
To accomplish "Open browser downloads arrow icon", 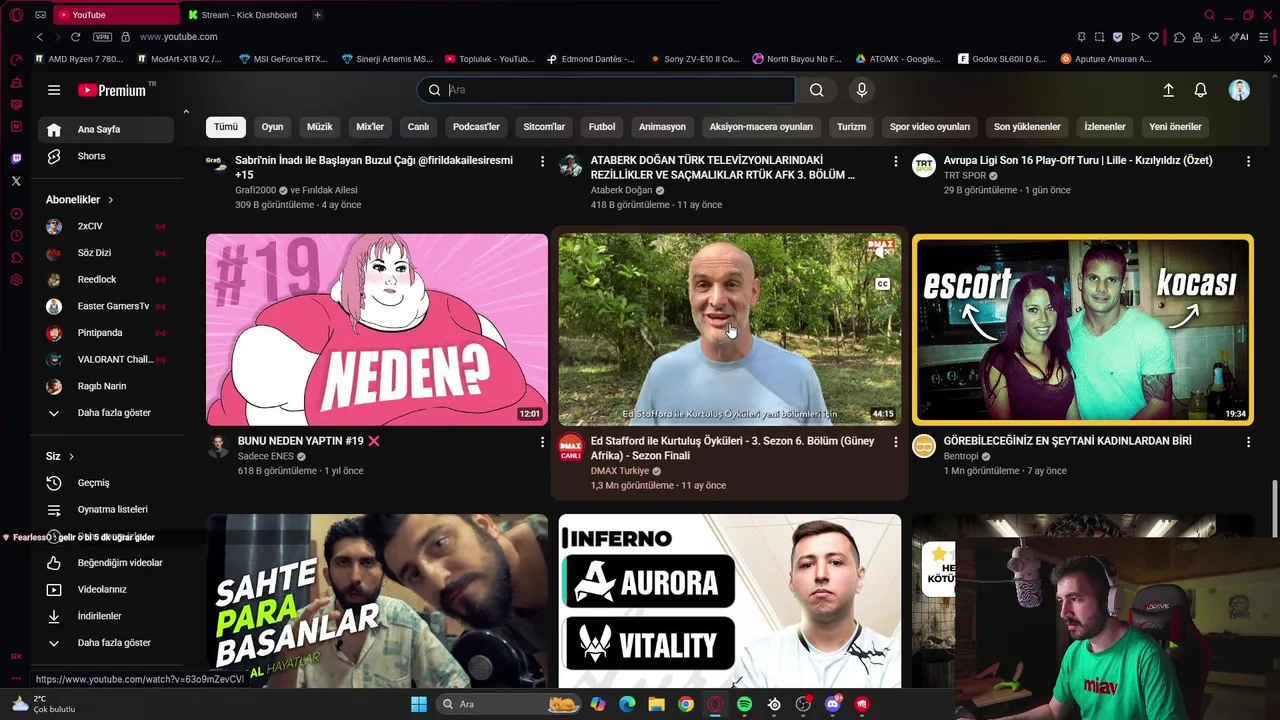I will point(1215,37).
